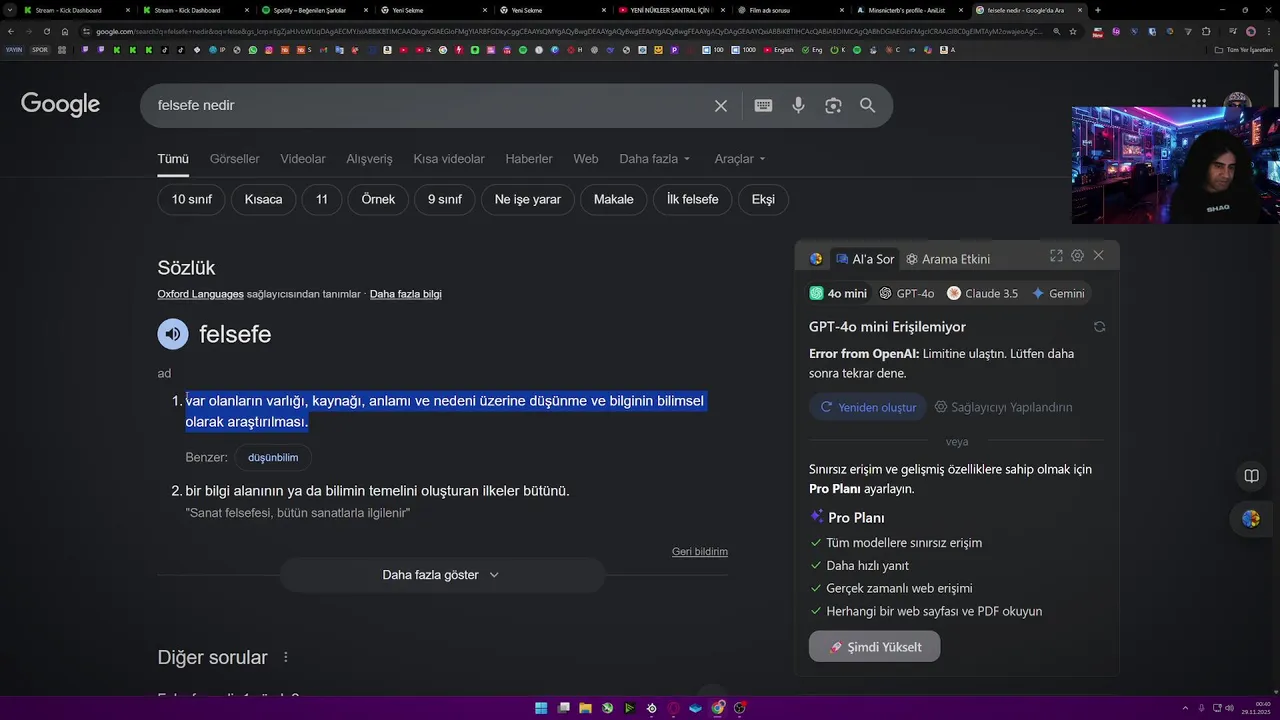Play pronunciation of felsefe speaker icon
This screenshot has height=720, width=1280.
click(x=173, y=334)
